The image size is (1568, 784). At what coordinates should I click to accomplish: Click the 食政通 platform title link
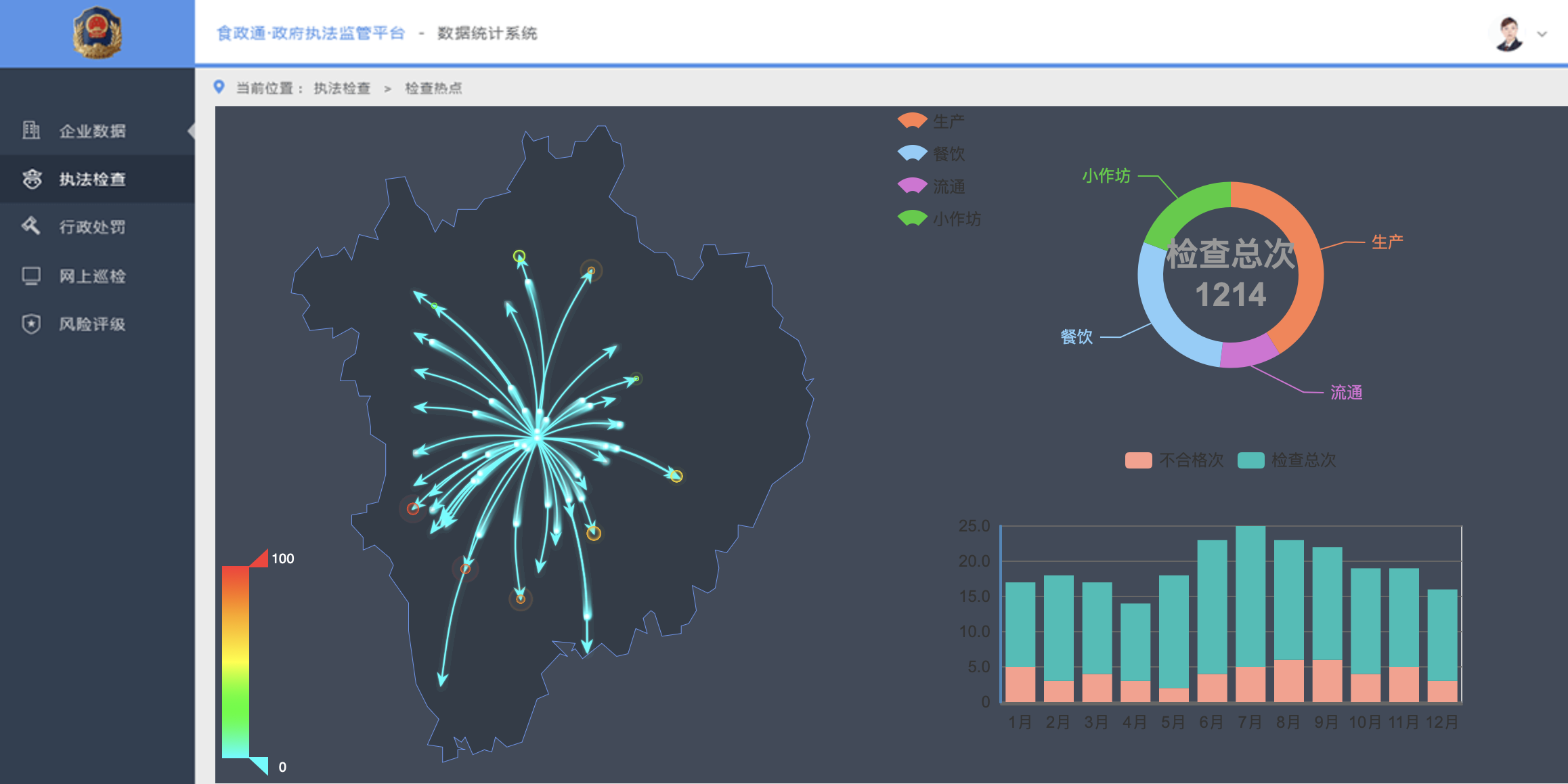tap(311, 33)
